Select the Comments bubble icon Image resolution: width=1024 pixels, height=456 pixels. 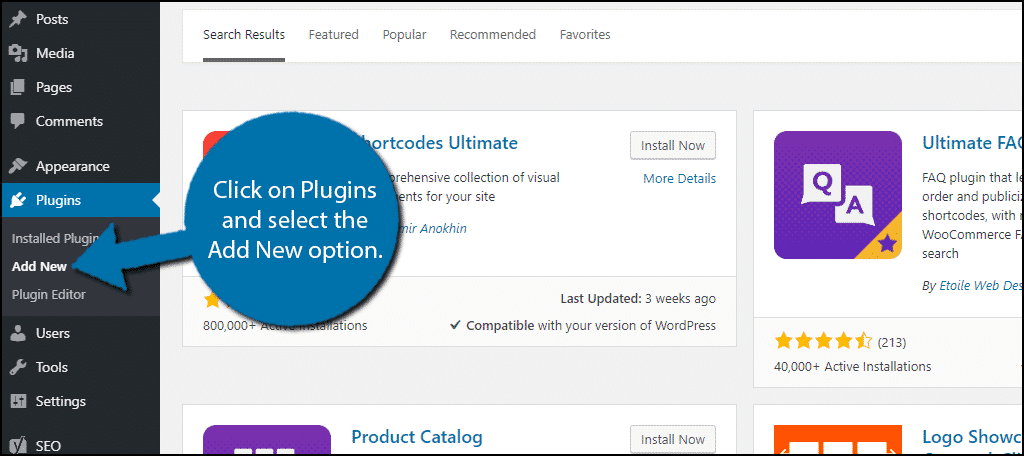(18, 122)
